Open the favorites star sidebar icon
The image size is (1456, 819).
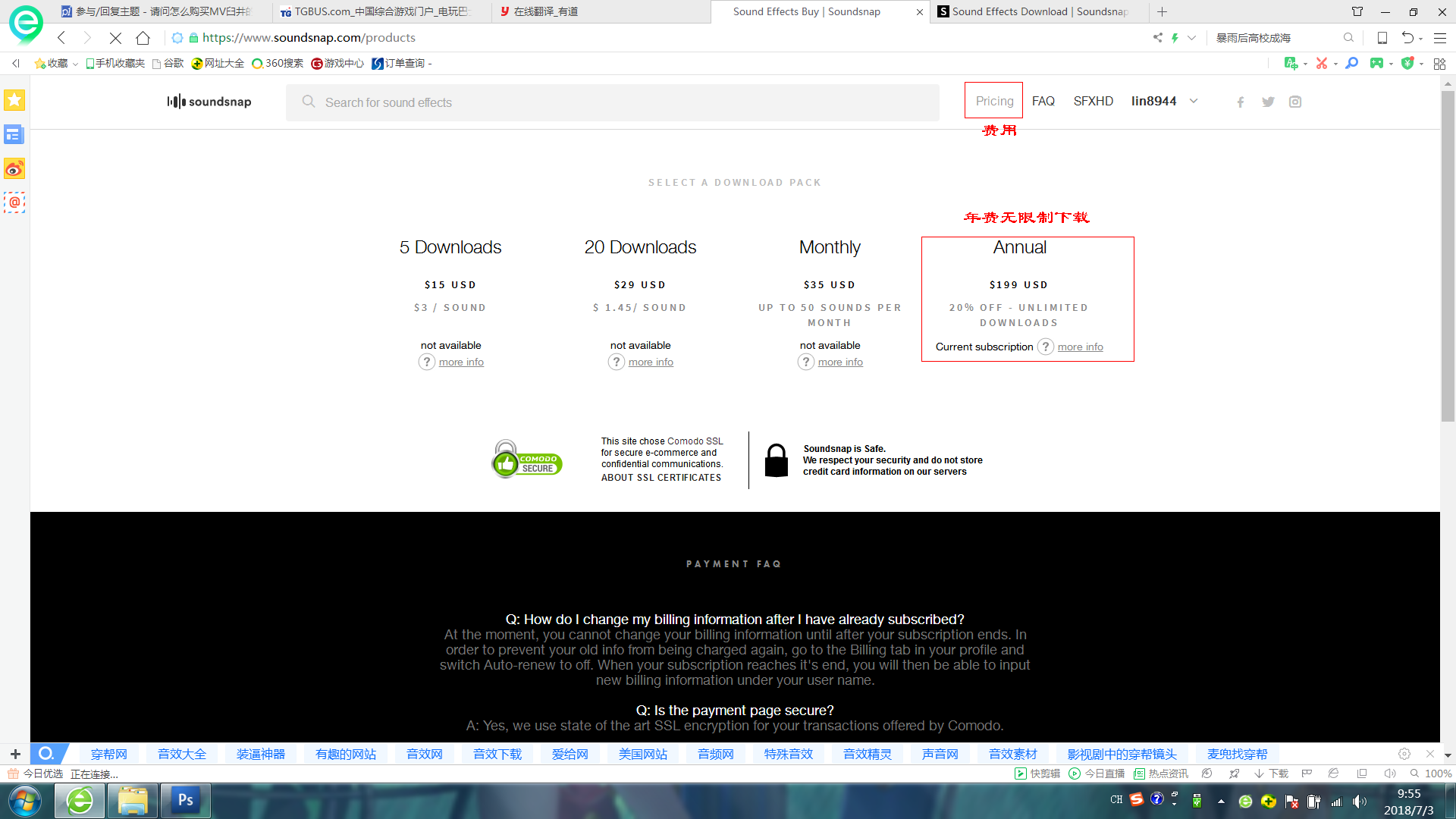(x=14, y=100)
